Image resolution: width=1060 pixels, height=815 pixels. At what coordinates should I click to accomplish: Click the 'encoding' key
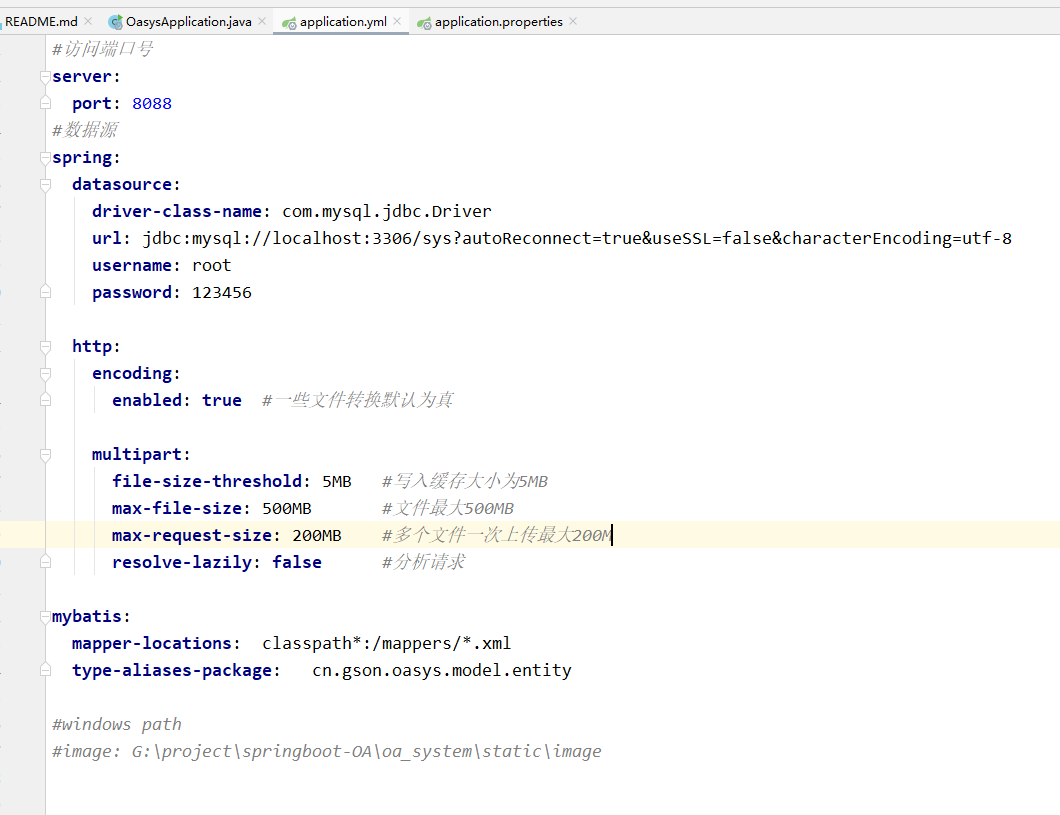click(132, 374)
